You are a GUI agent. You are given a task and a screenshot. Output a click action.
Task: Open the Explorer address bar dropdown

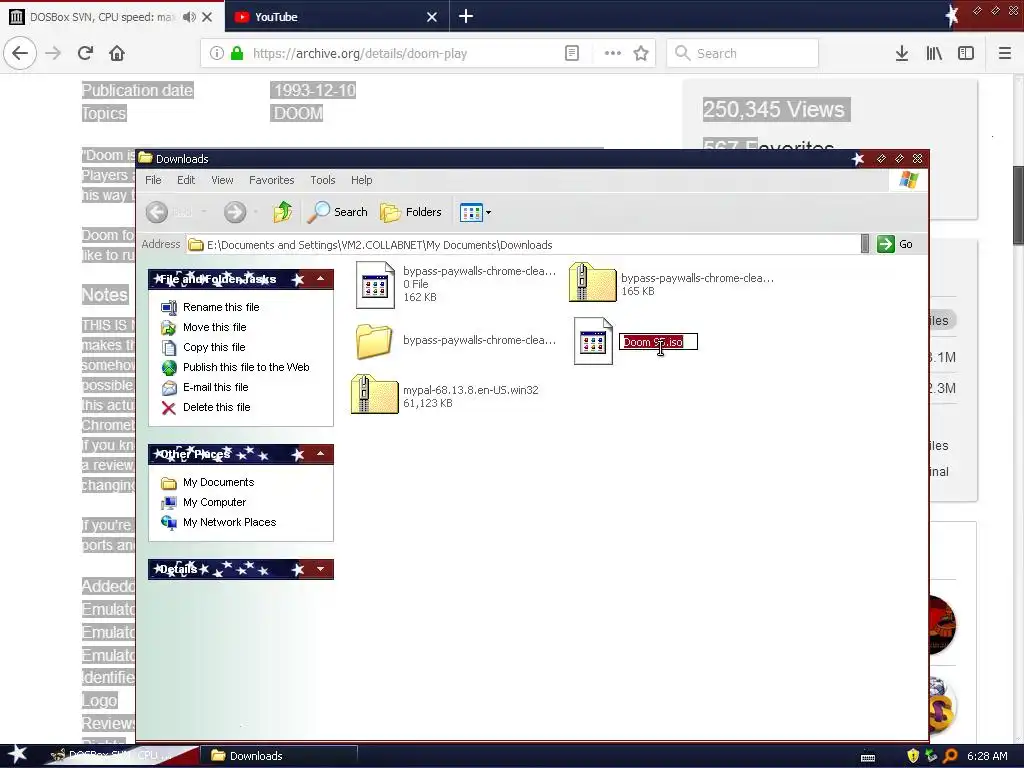[865, 244]
